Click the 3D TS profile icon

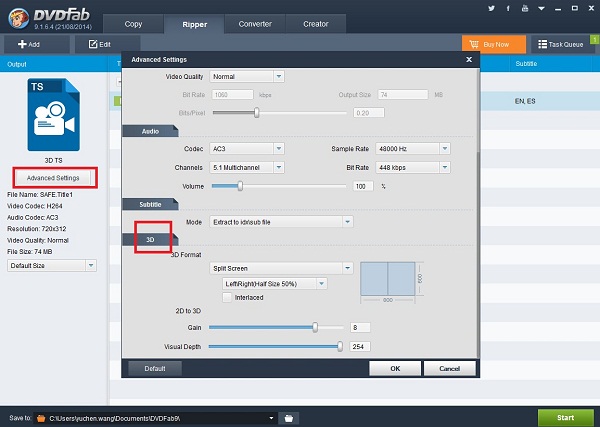54,115
